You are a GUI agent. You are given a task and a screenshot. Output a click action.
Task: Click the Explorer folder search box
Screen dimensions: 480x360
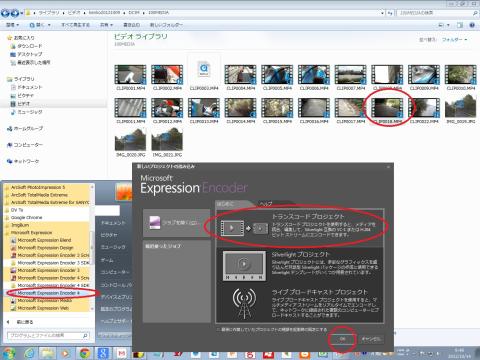click(438, 13)
